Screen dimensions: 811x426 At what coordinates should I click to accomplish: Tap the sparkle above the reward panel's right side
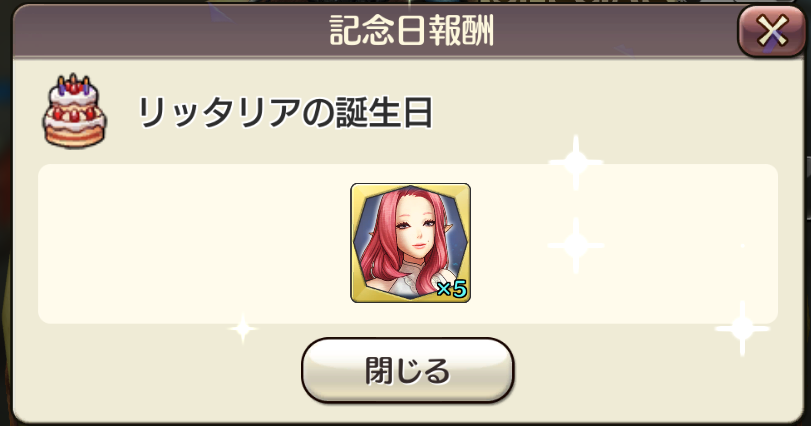pyautogui.click(x=575, y=162)
